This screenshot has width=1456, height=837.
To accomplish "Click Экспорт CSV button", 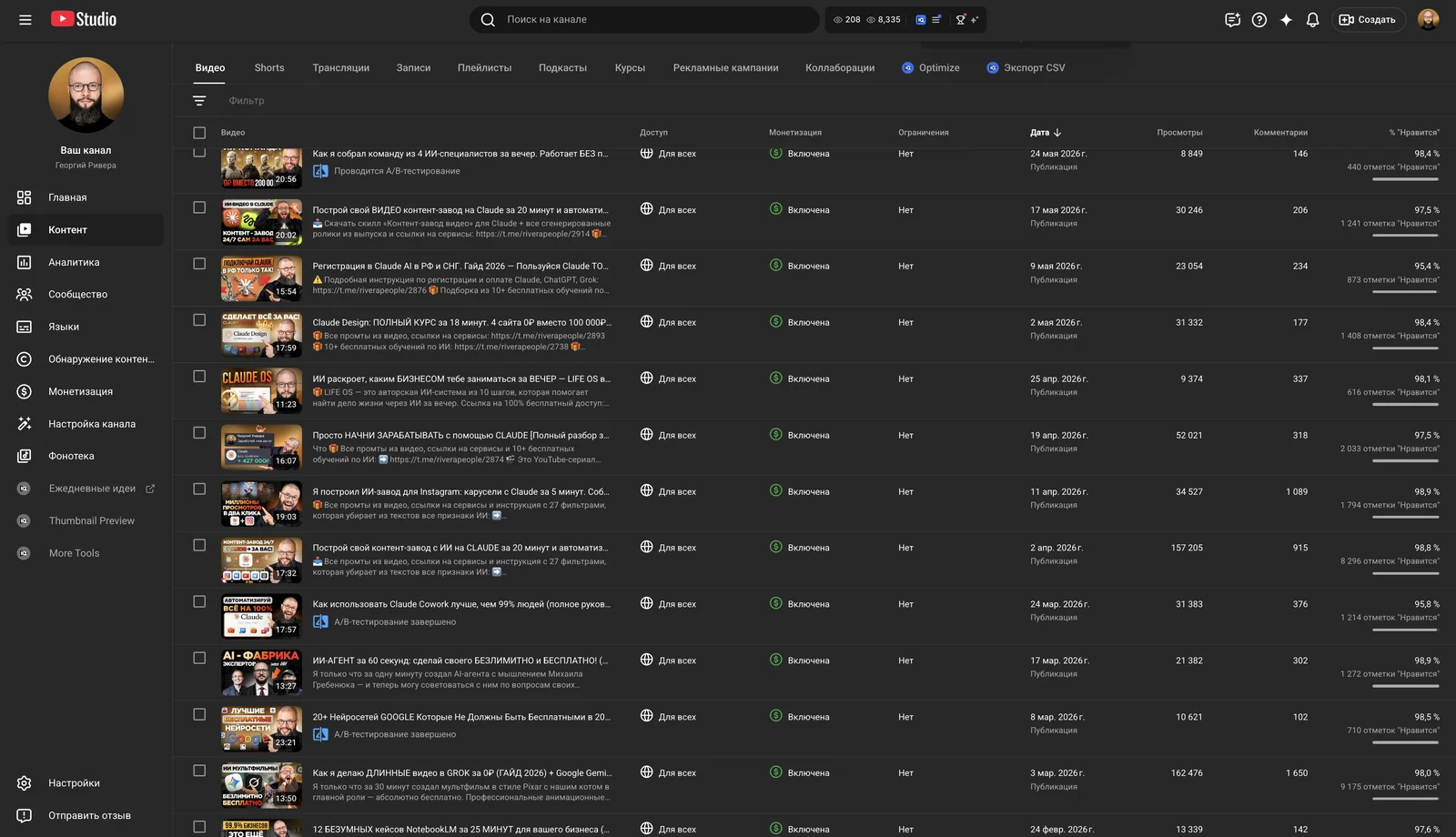I will (1026, 68).
